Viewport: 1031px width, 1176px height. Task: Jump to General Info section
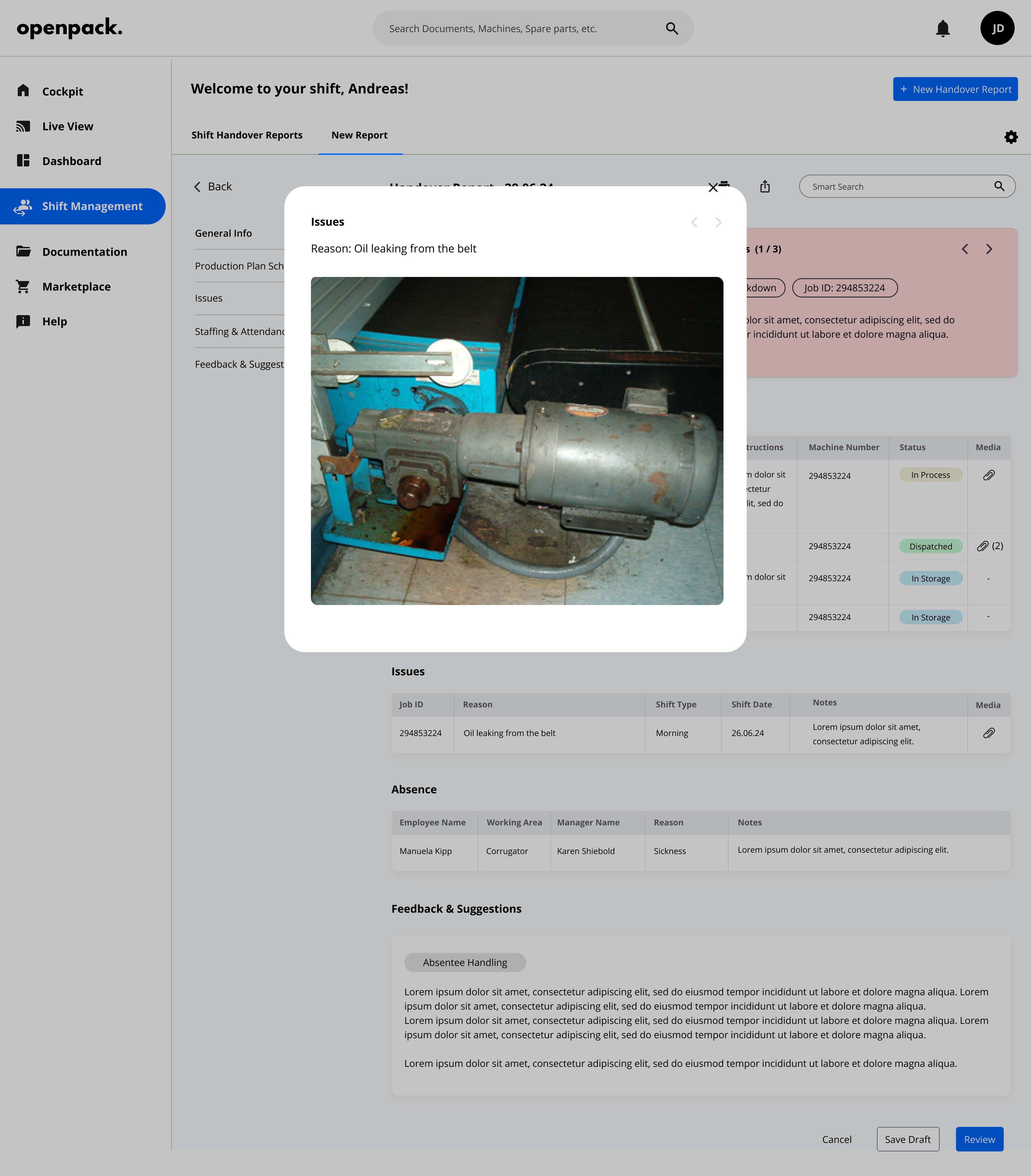223,233
